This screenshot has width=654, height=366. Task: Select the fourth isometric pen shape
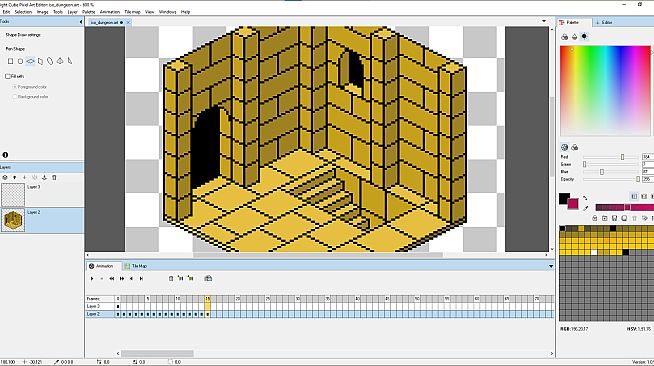click(x=40, y=61)
